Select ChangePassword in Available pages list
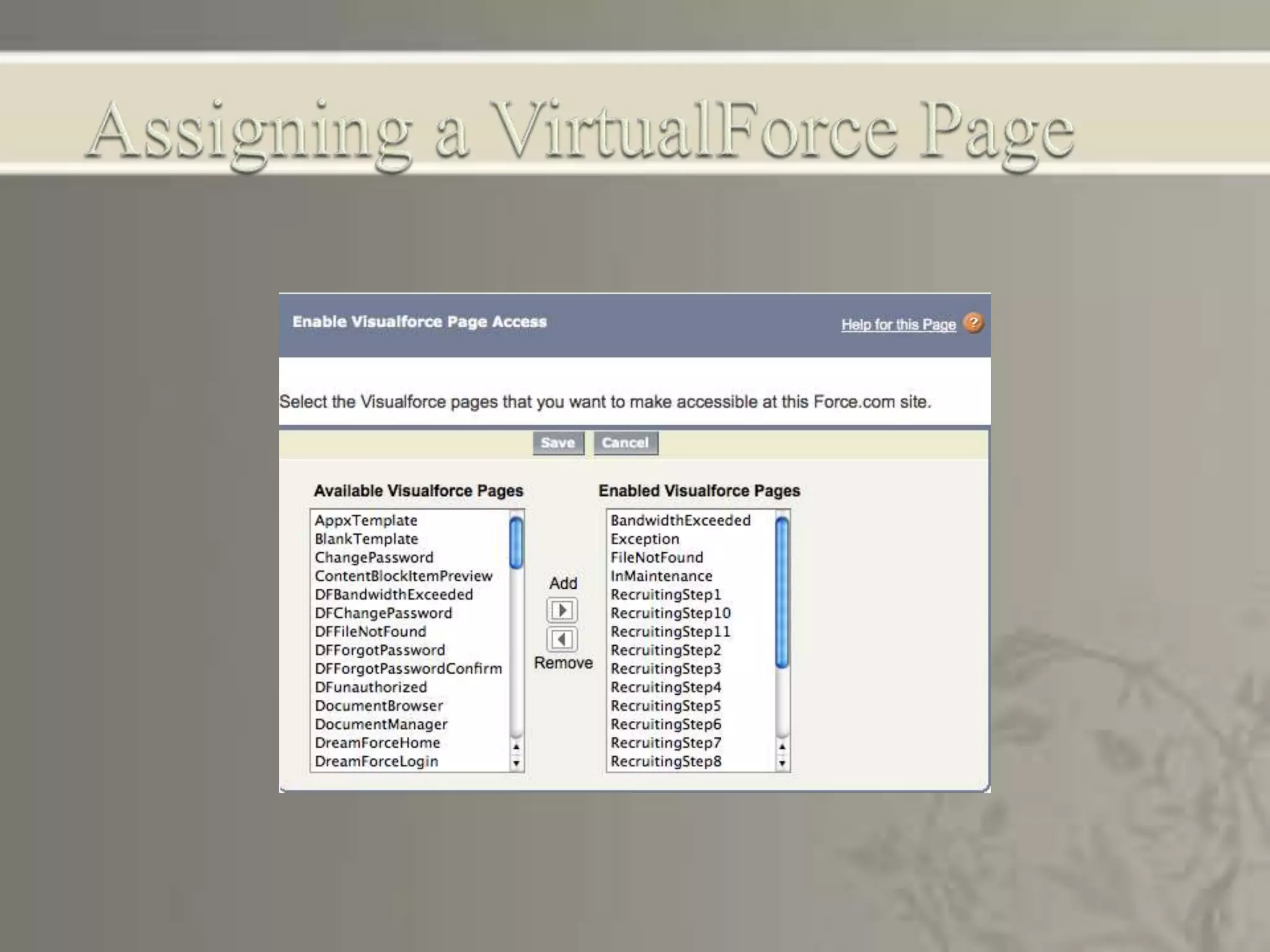This screenshot has width=1270, height=952. 374,557
